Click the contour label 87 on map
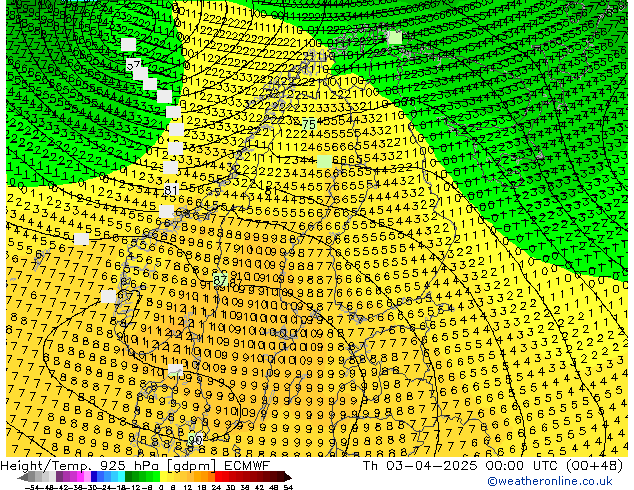This screenshot has height=490, width=634. pos(220,280)
